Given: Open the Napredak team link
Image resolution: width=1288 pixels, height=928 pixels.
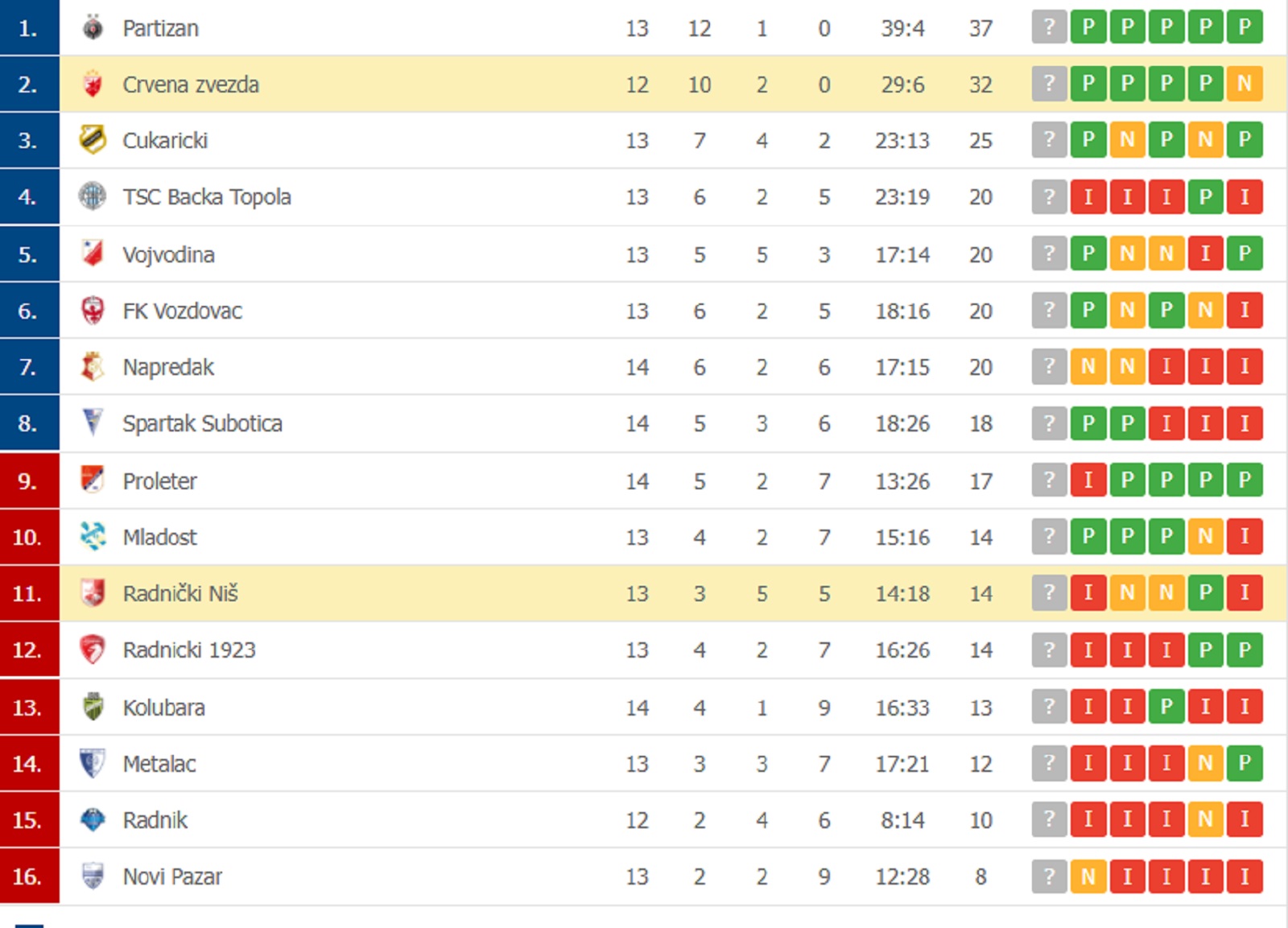Looking at the screenshot, I should (x=168, y=368).
